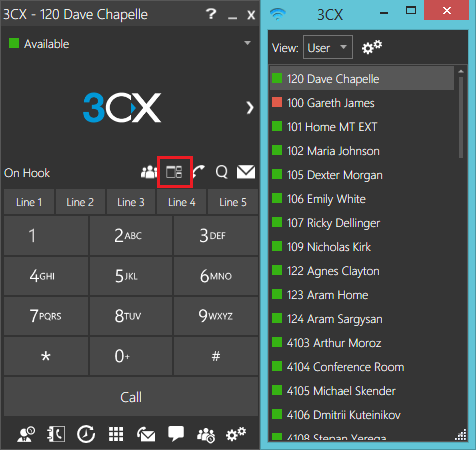This screenshot has height=450, width=476.
Task: Select 122 Agnes Clayton entry
Action: coord(362,271)
